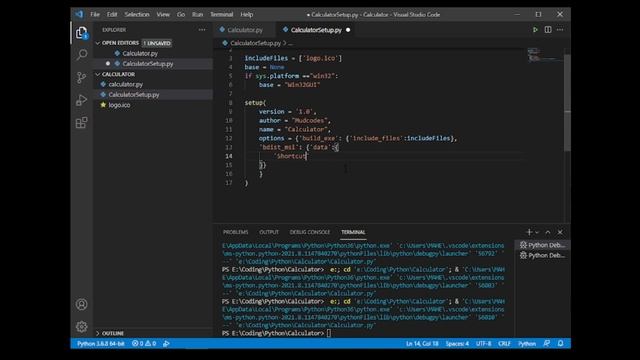Run the Python file with play icon
The image size is (640, 360).
point(535,30)
